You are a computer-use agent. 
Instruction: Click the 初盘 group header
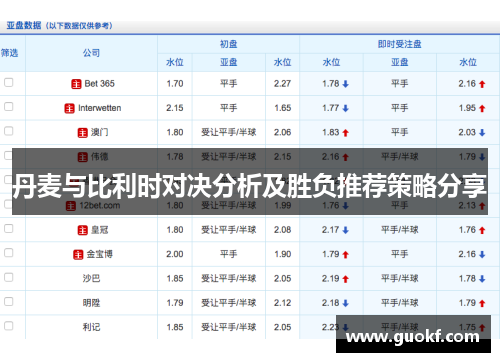pos(228,44)
